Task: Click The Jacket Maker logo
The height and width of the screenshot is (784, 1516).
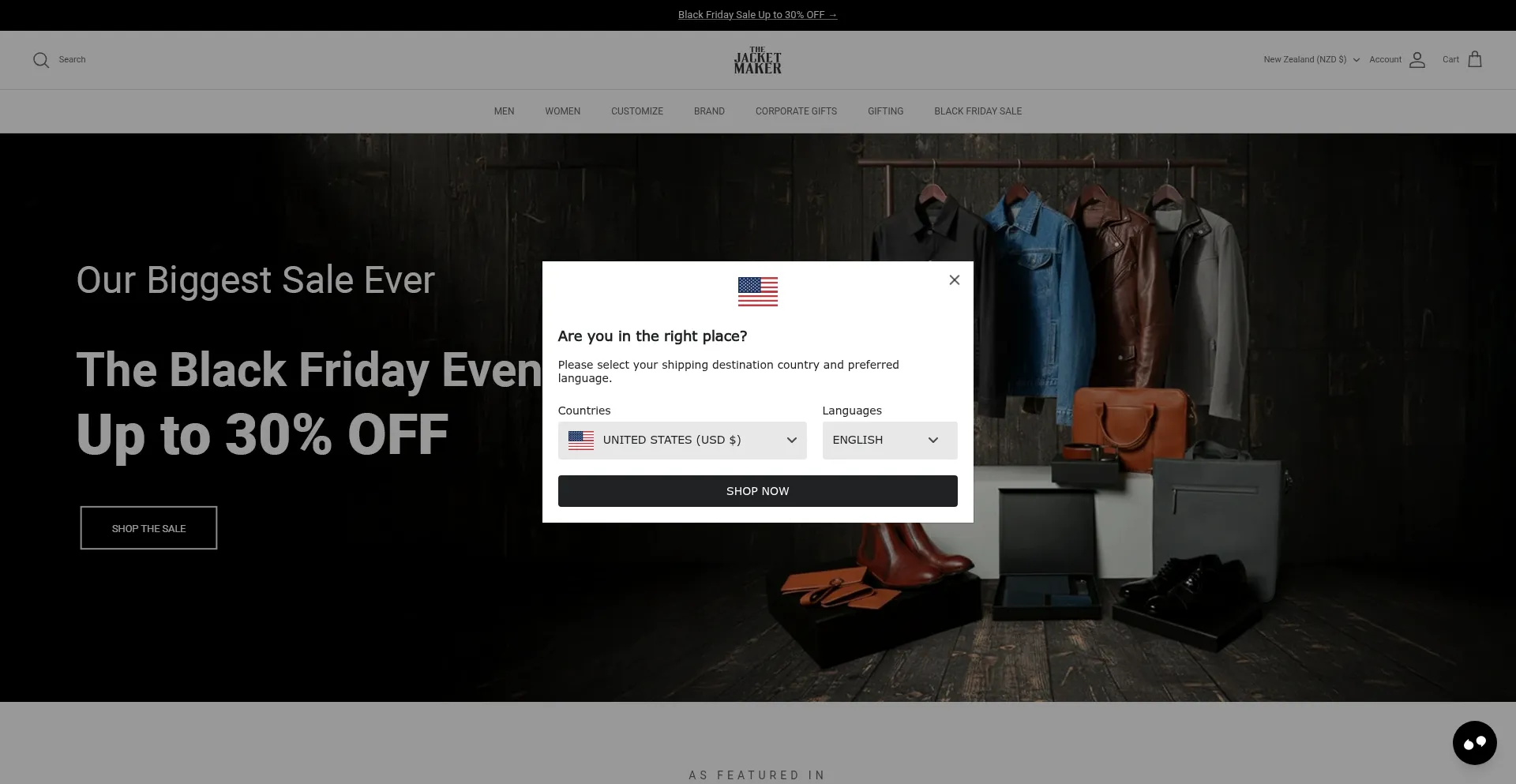Action: 758,60
